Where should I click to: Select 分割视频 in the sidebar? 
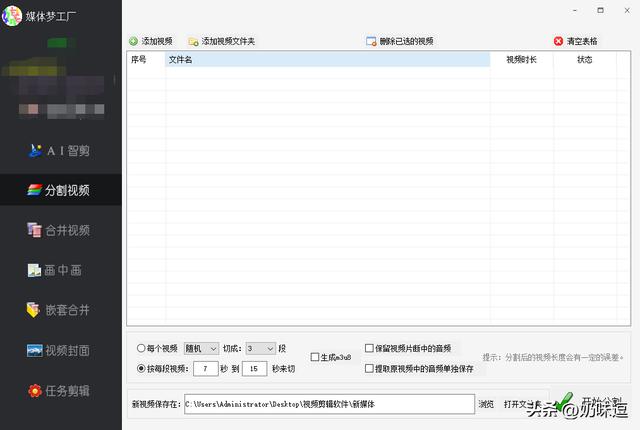60,190
